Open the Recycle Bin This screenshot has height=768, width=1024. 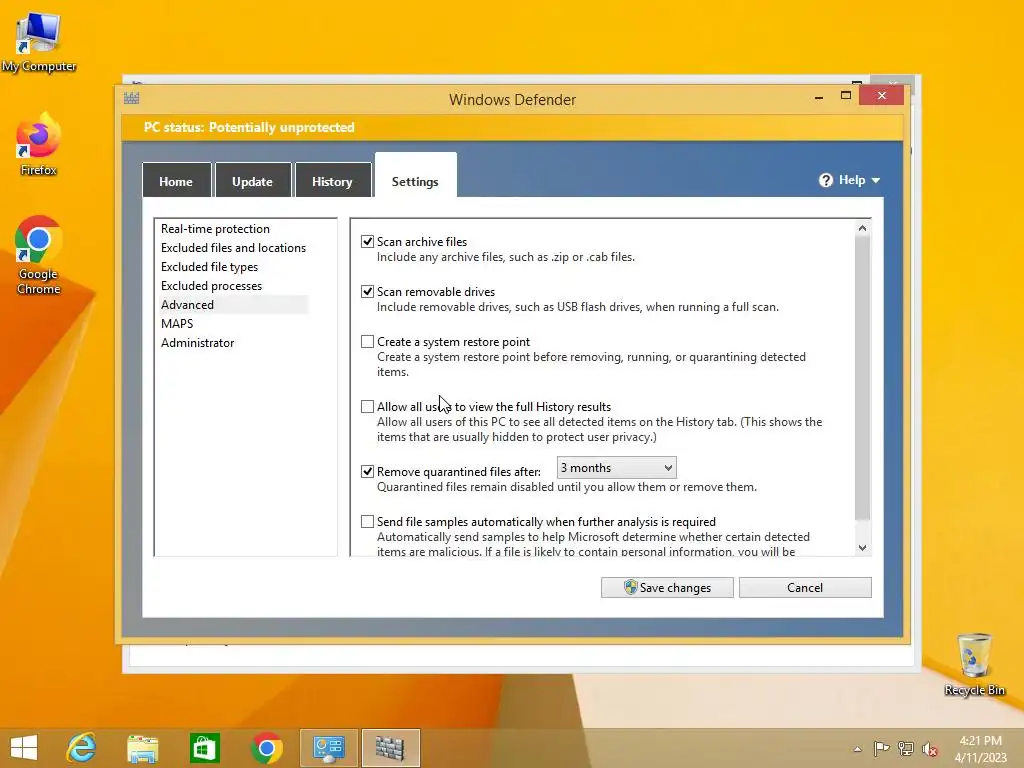[974, 664]
